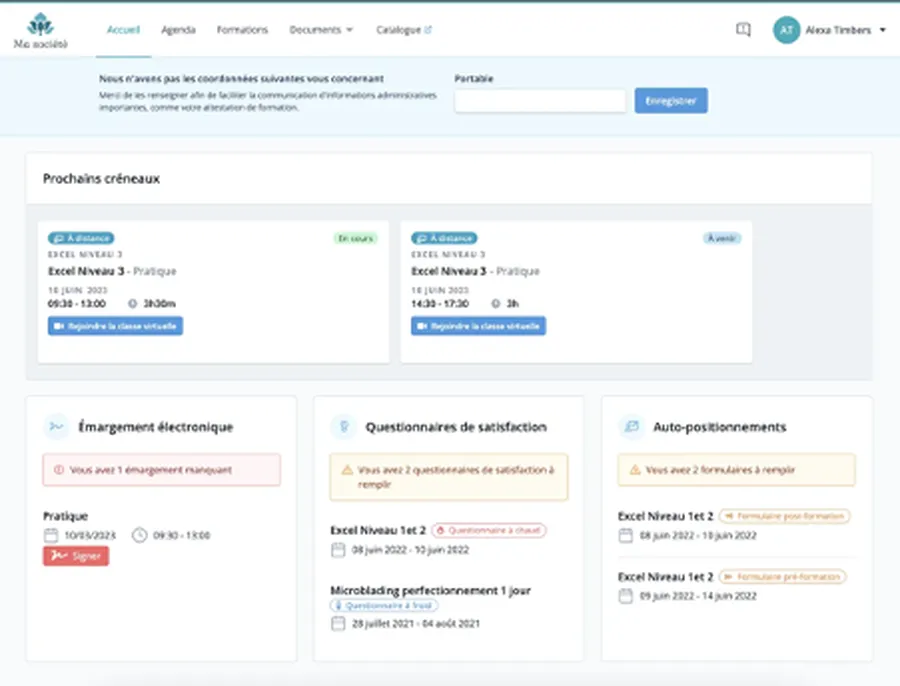Join virtual class for 09:30 - 13:00 slot

[x=115, y=326]
